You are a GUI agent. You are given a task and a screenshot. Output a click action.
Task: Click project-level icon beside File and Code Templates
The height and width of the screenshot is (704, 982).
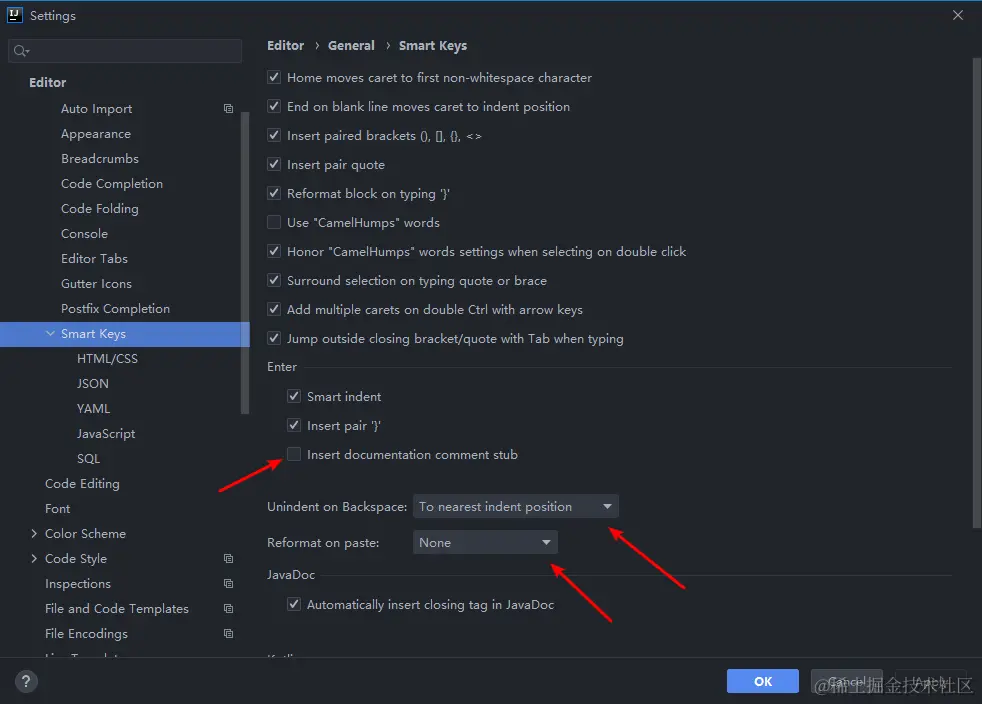coord(229,608)
